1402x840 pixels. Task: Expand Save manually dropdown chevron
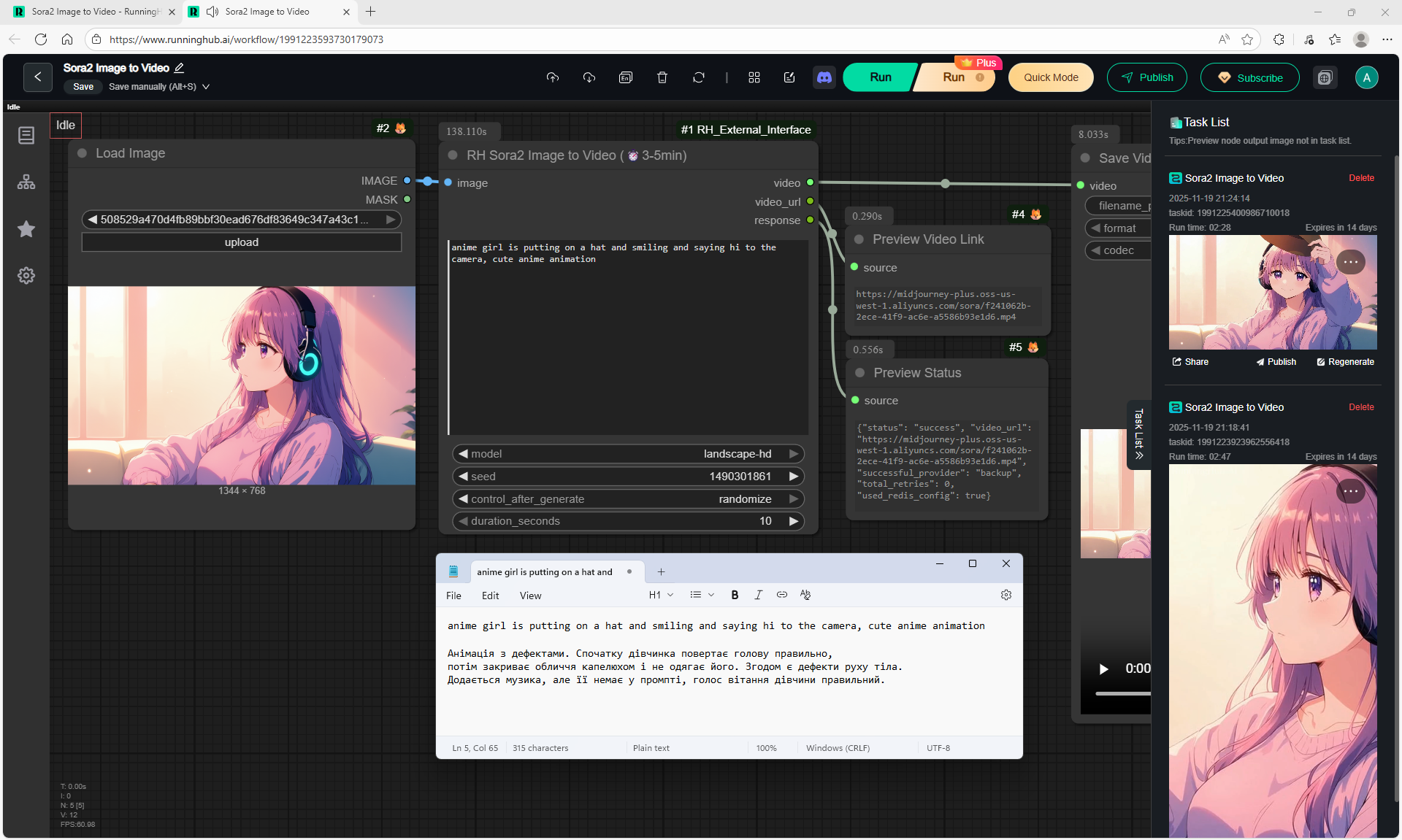coord(206,87)
